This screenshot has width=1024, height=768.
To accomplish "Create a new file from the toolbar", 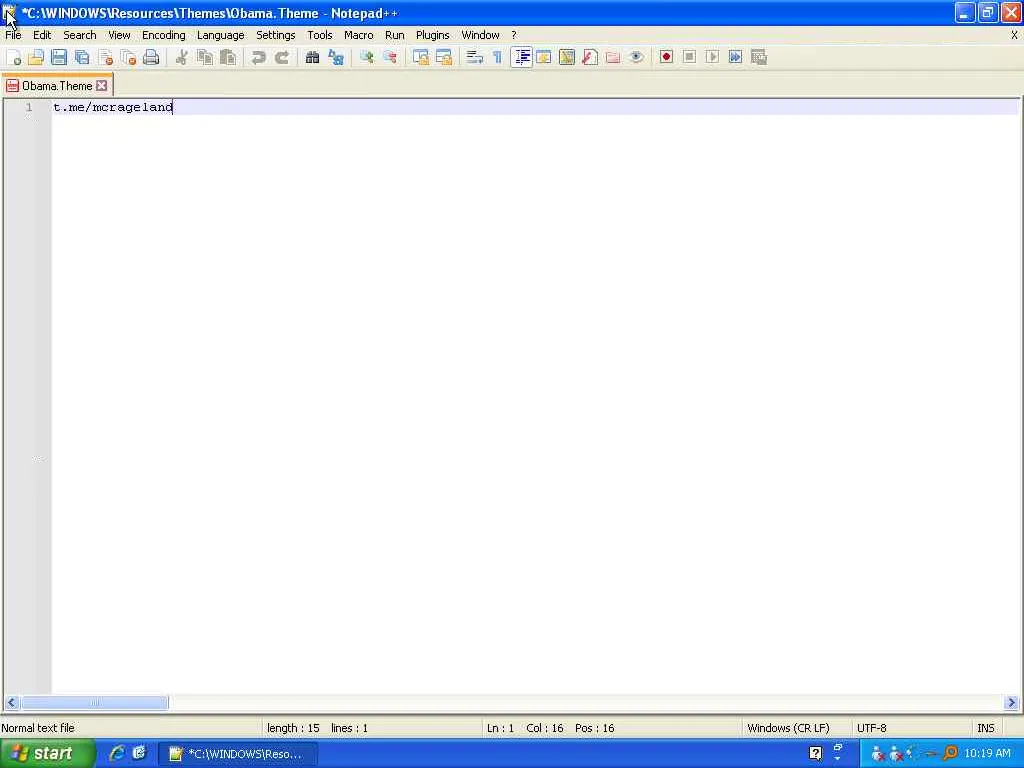I will point(14,57).
